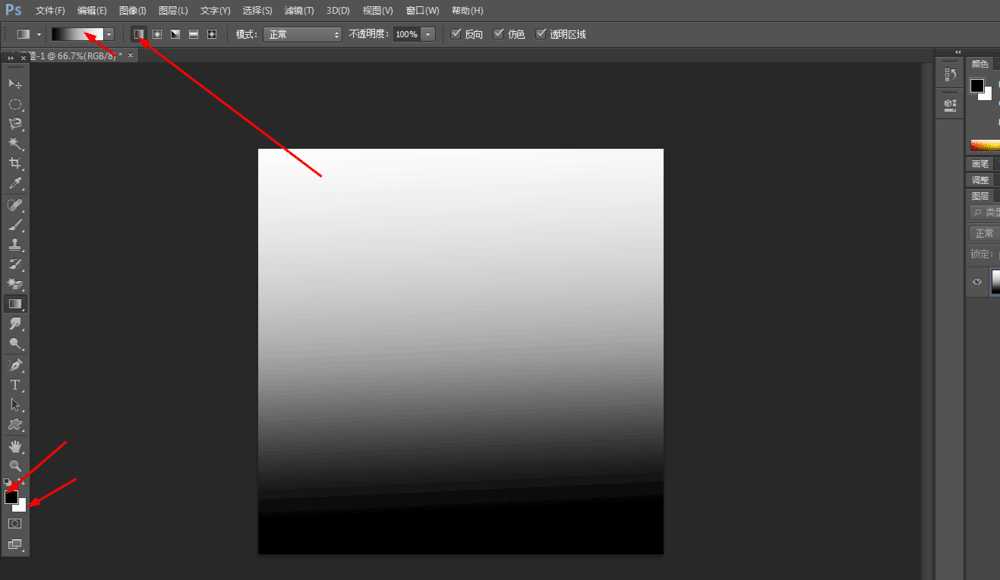Select the Eyedropper tool
Screen dimensions: 1000x580
14,183
